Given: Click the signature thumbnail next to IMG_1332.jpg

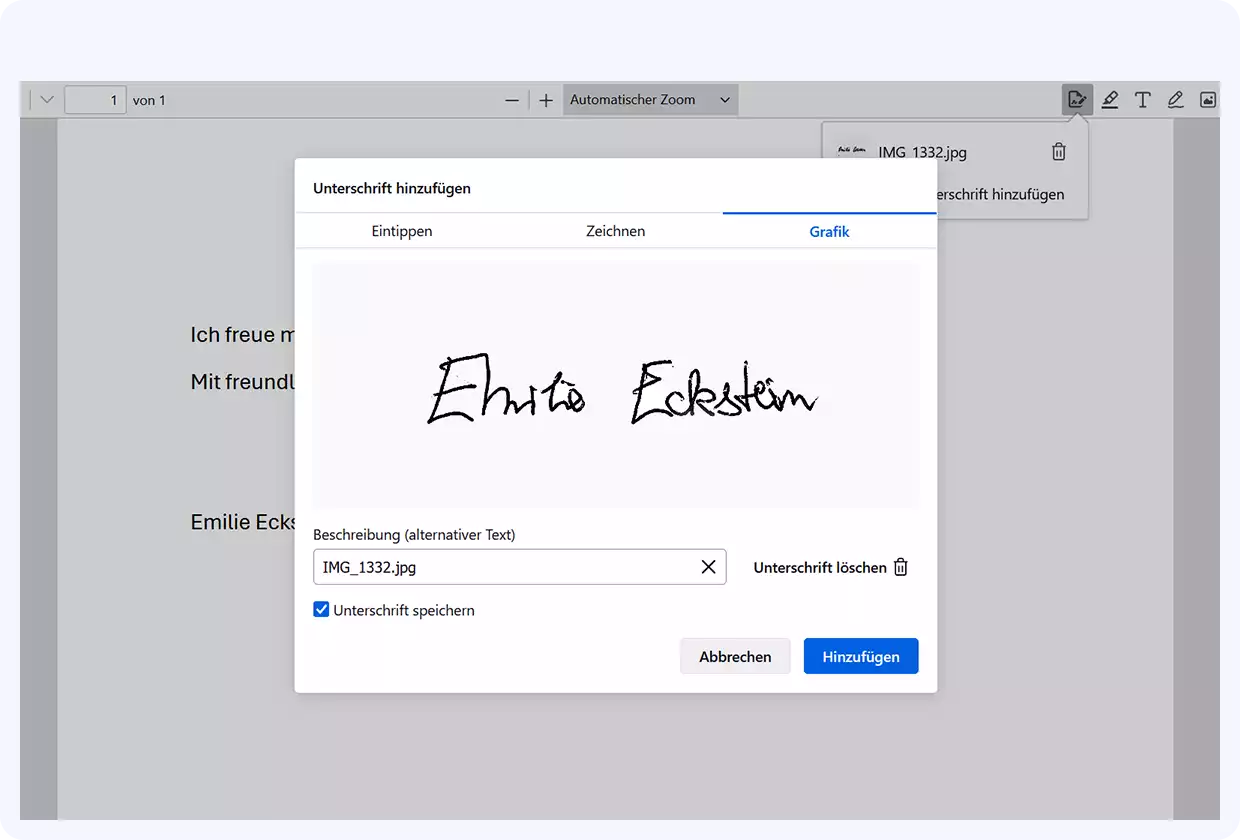Looking at the screenshot, I should tap(851, 150).
